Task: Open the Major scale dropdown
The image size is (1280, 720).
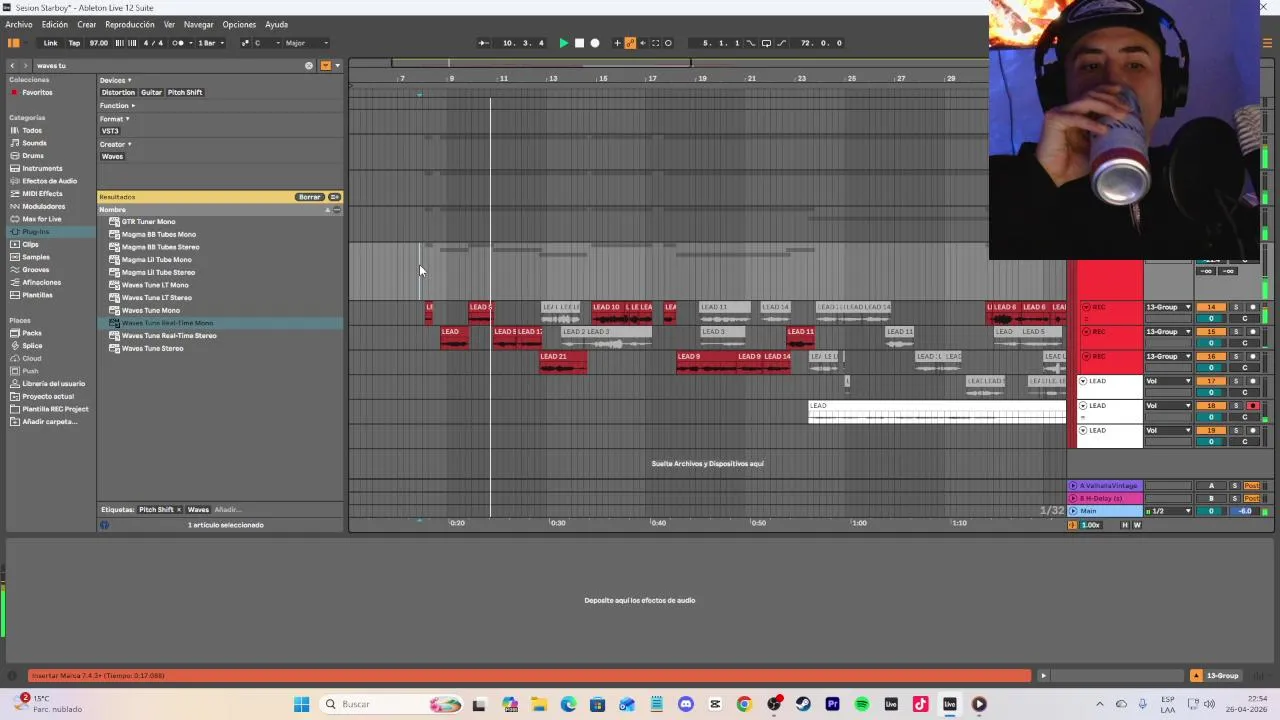Action: tap(307, 43)
